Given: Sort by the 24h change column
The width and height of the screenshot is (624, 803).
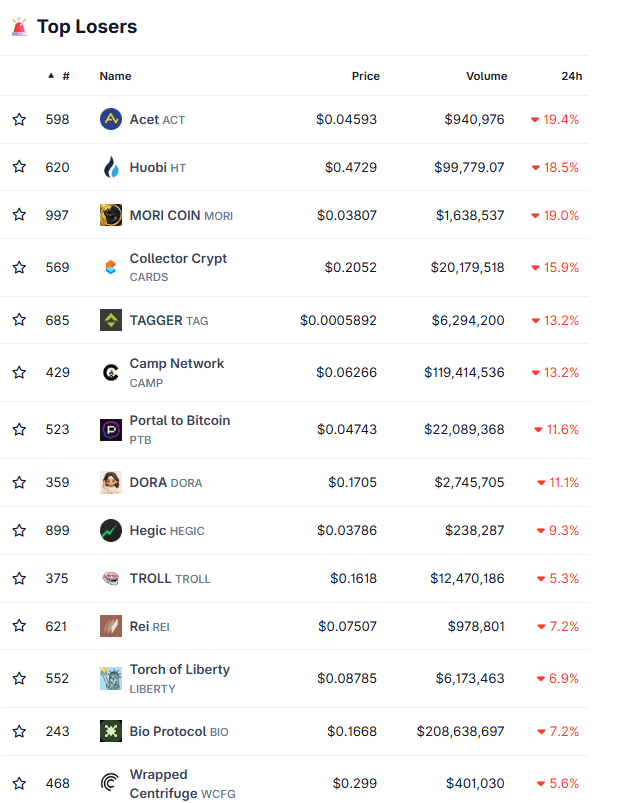Looking at the screenshot, I should [571, 76].
